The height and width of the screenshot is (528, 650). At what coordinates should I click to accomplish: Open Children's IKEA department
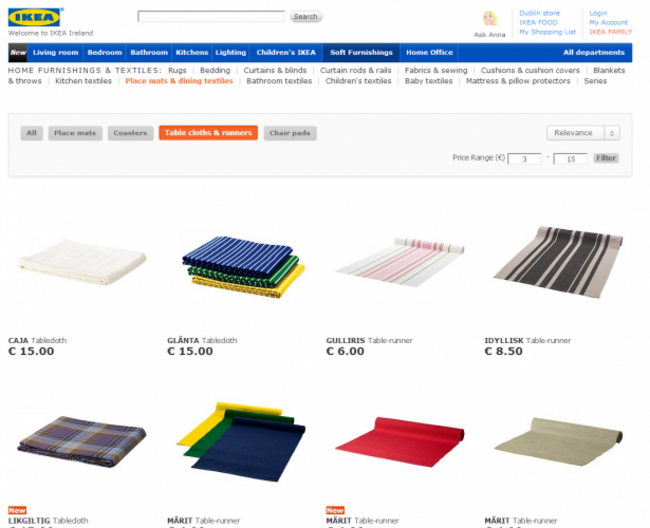tap(286, 53)
